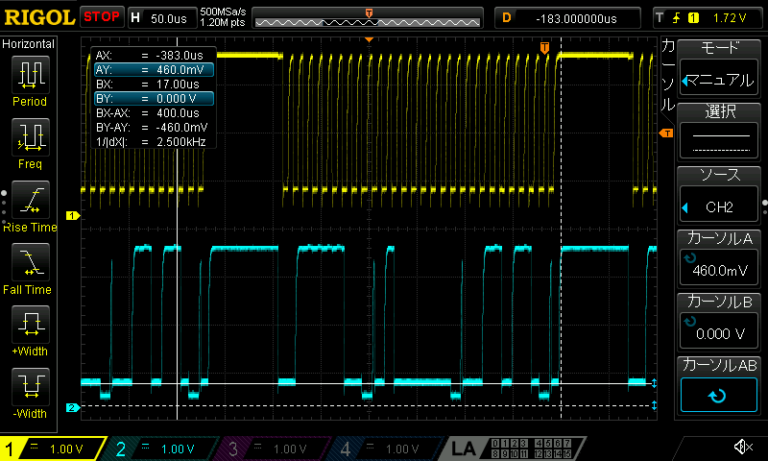The width and height of the screenshot is (768, 461).
Task: Click the speaker mute icon
Action: pos(742,447)
